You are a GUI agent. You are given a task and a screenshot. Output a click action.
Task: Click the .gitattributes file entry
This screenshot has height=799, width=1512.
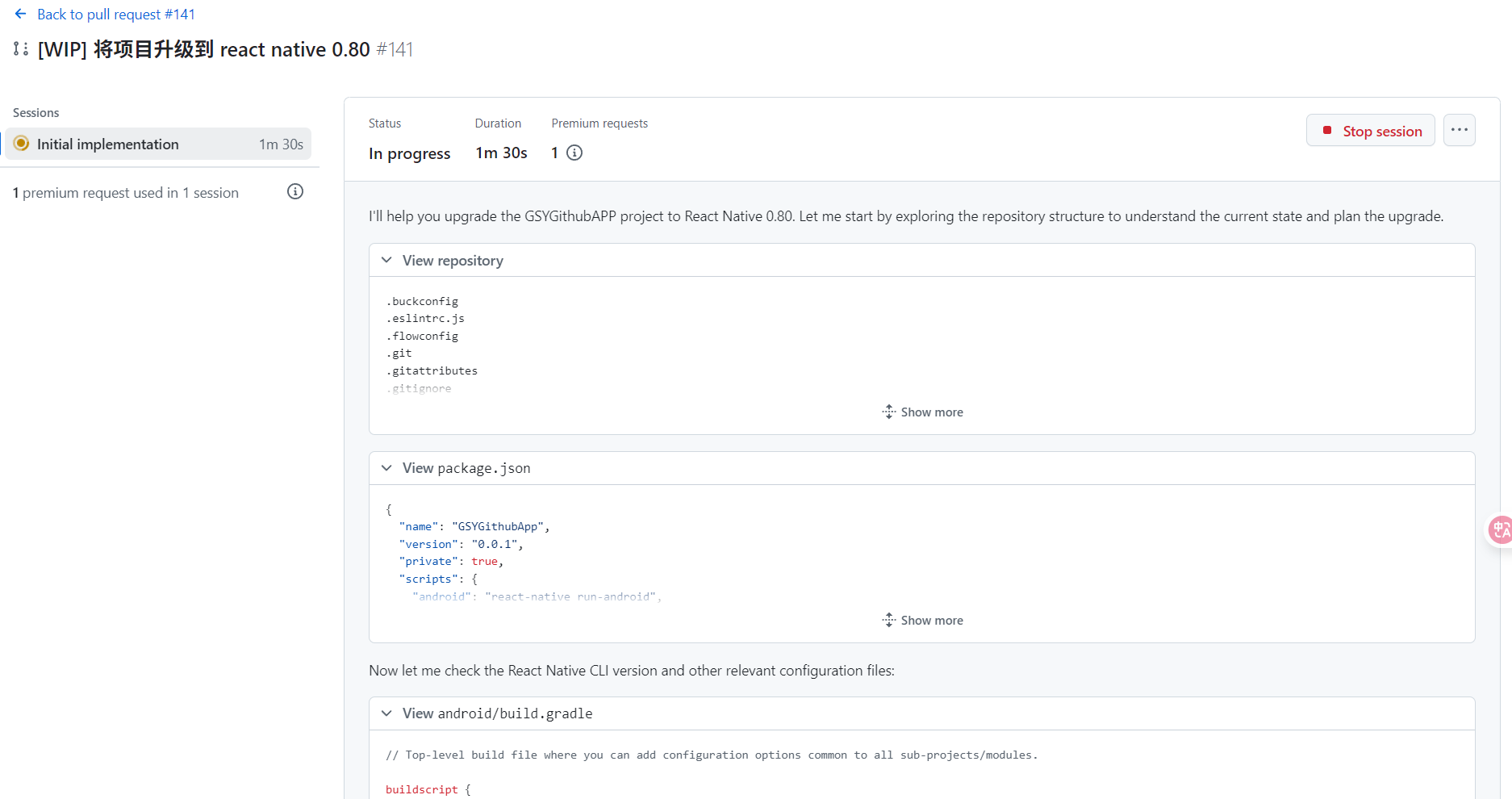[x=432, y=370]
